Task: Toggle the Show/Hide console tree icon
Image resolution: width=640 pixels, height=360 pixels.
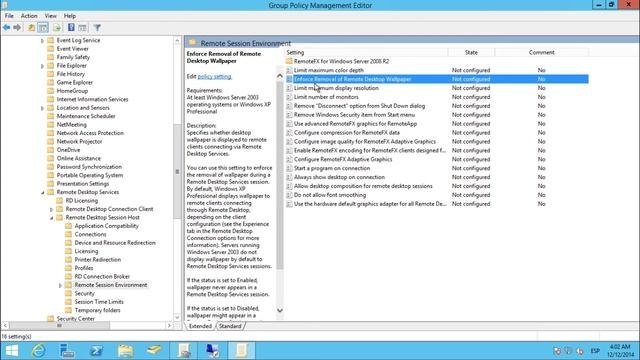Action: pyautogui.click(x=43, y=28)
